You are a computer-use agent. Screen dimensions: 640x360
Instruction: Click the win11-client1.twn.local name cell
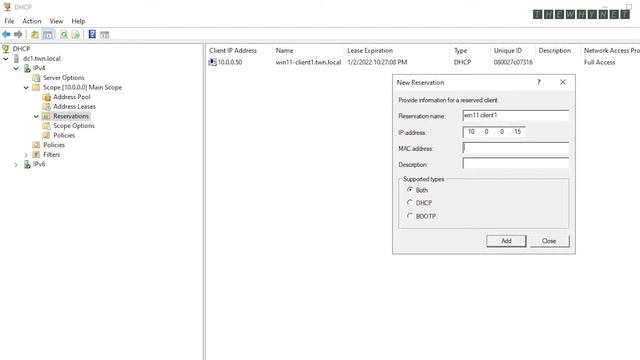tap(308, 62)
